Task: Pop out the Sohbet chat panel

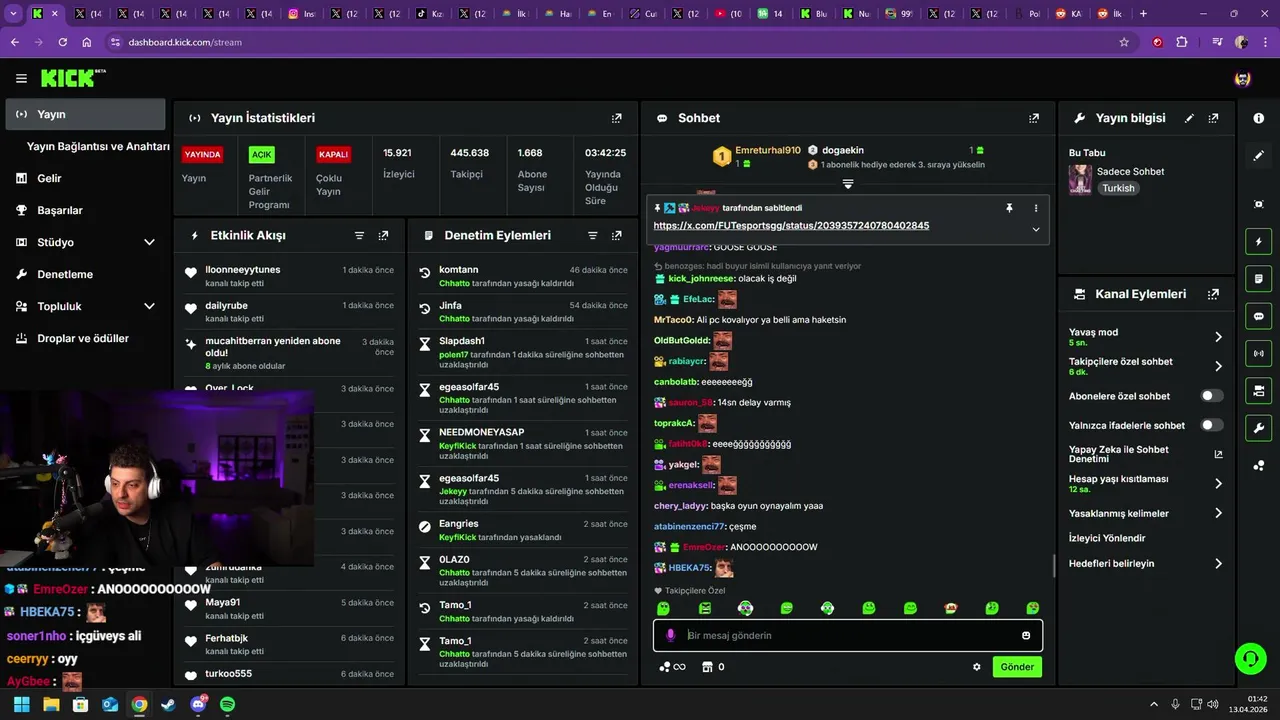Action: [x=1034, y=118]
